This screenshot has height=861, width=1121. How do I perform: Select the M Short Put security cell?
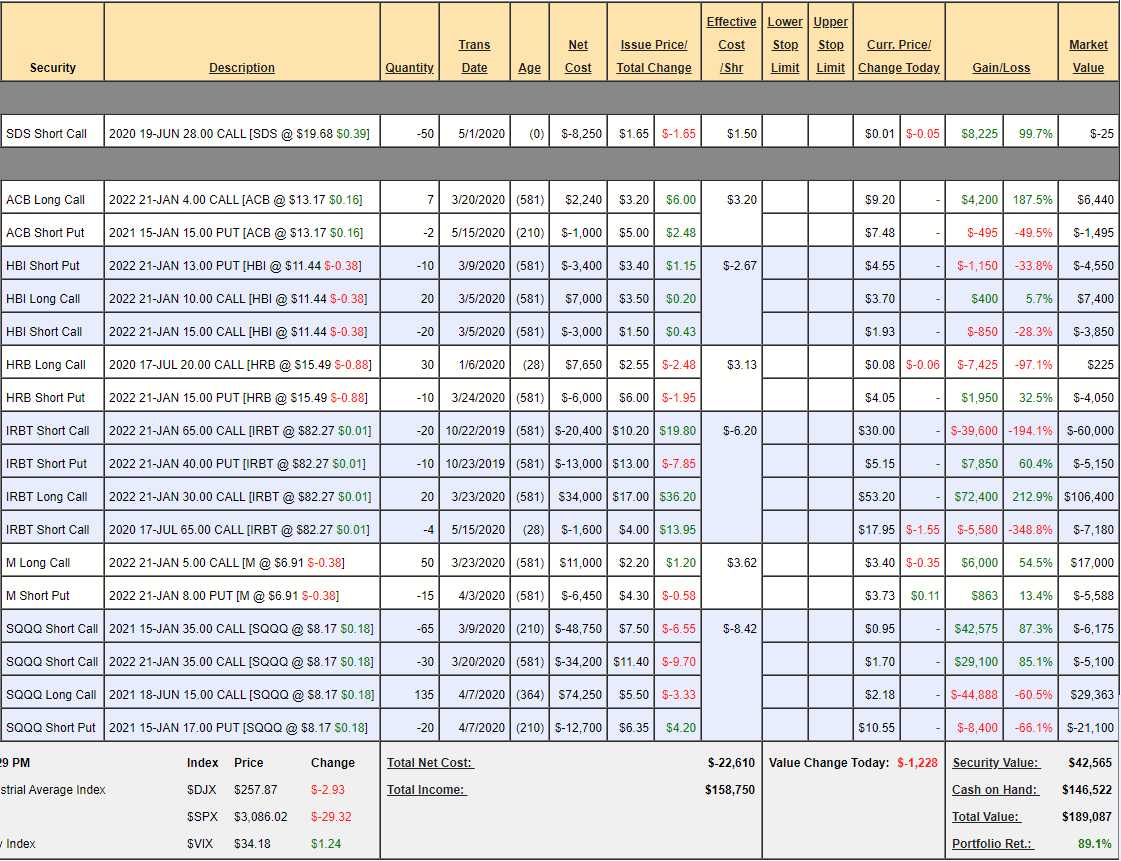tap(38, 596)
